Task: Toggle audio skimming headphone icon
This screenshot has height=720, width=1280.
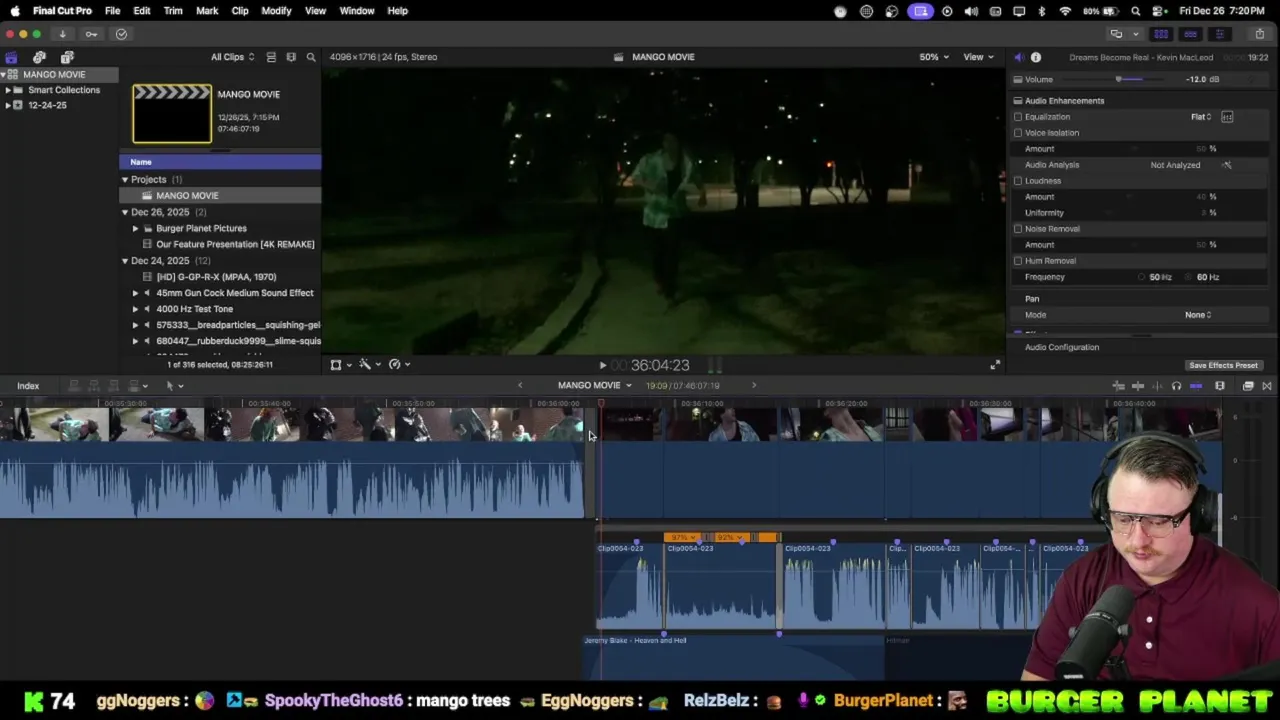Action: (1176, 386)
